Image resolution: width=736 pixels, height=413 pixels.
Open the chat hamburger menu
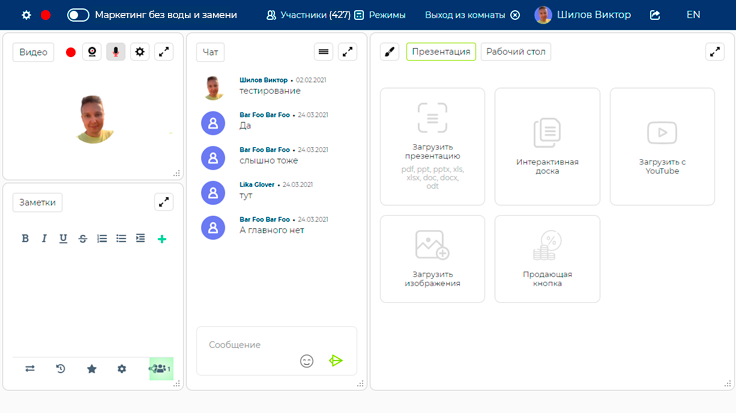point(323,52)
